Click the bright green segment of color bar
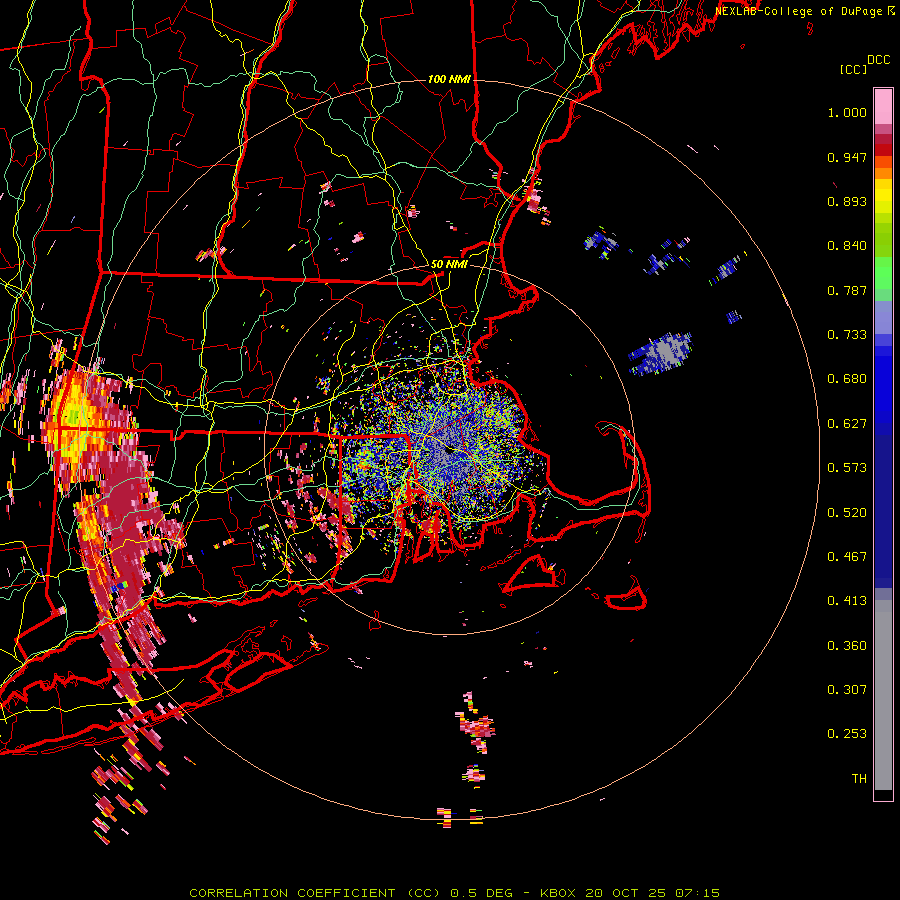Viewport: 900px width, 900px height. point(883,273)
